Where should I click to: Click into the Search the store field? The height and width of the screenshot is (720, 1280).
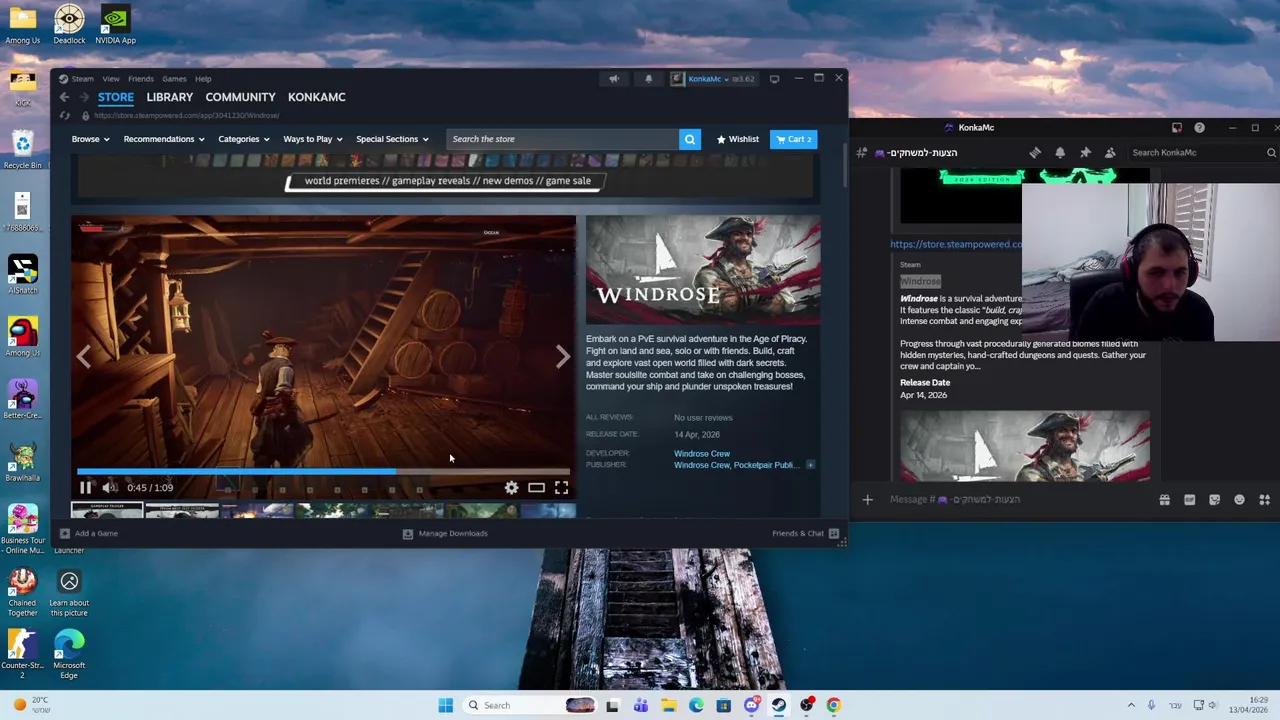(563, 139)
